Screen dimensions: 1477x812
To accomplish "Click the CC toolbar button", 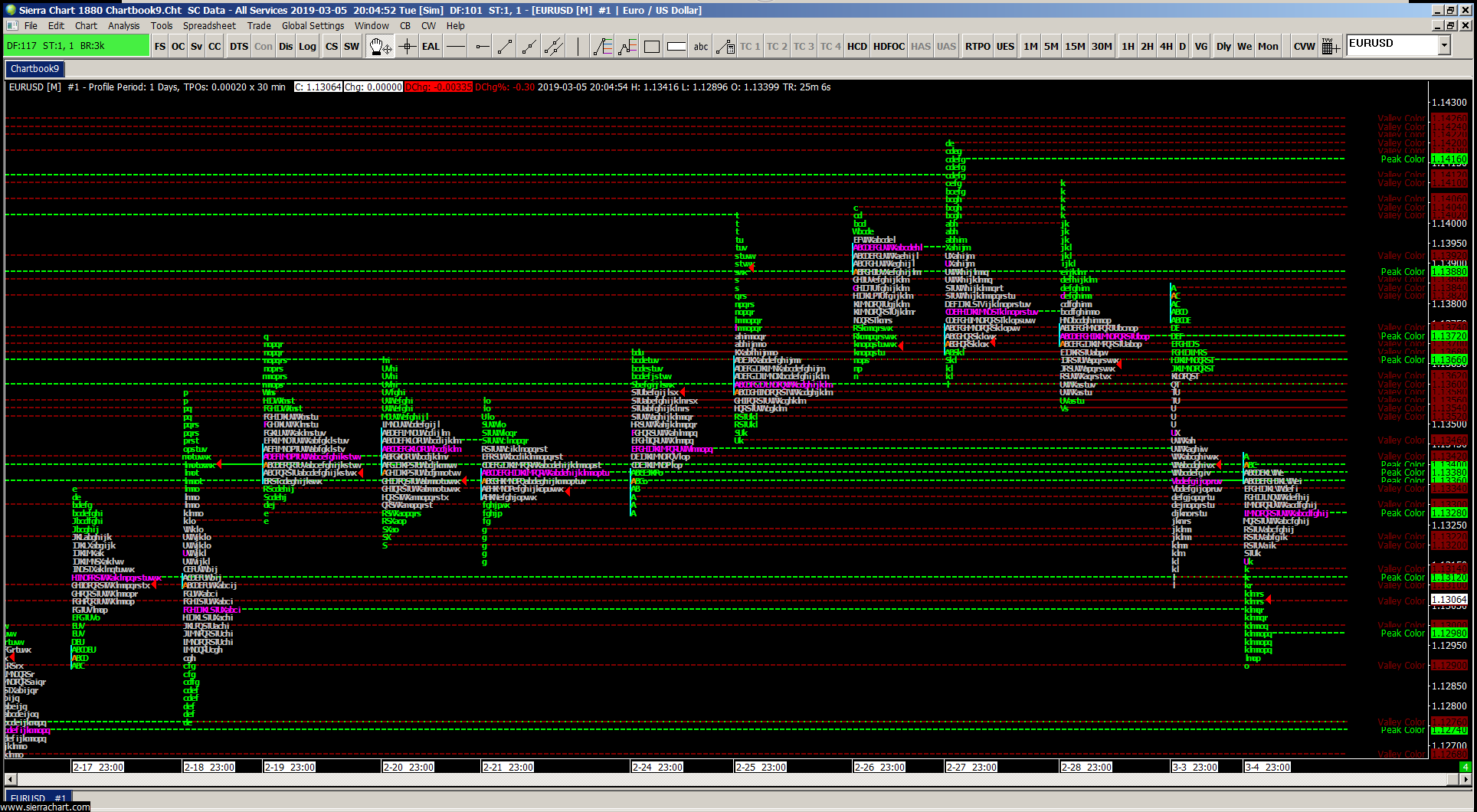I will coord(215,47).
